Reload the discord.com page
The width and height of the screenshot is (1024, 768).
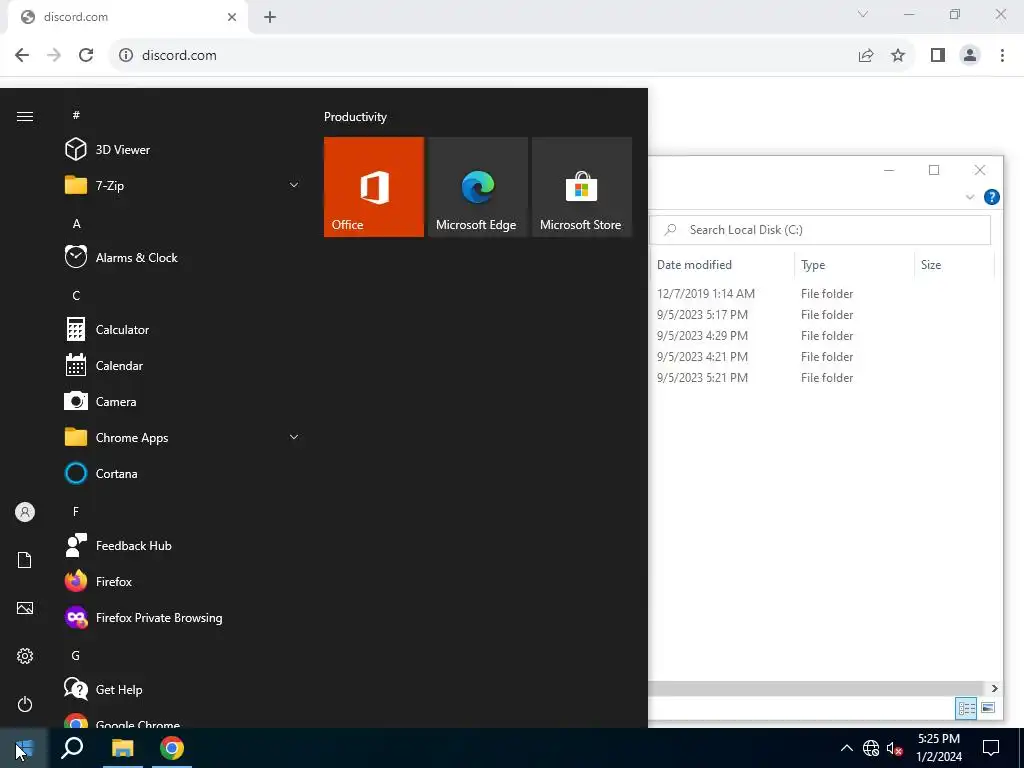click(x=86, y=55)
